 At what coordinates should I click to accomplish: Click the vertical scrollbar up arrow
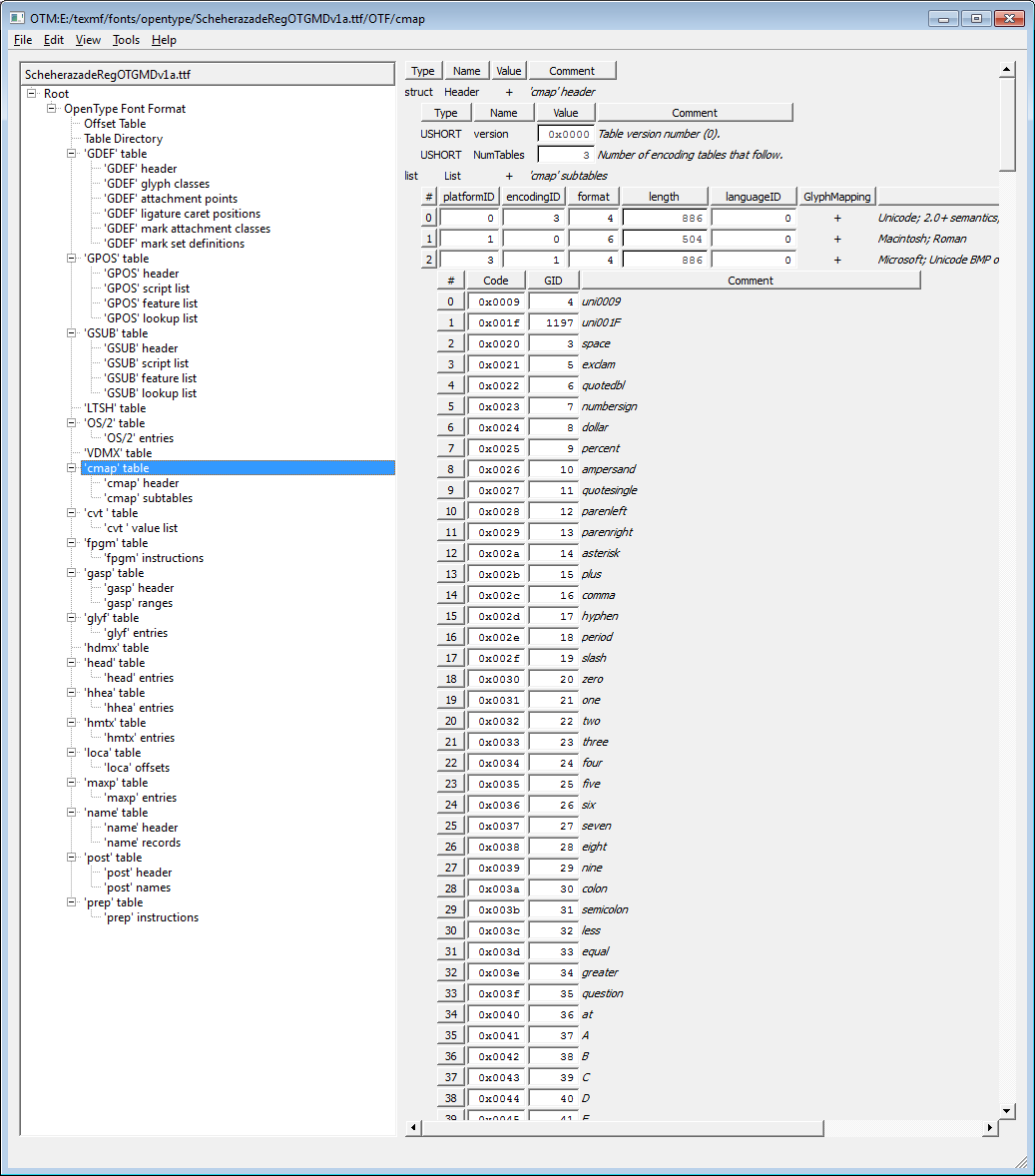tap(1006, 69)
